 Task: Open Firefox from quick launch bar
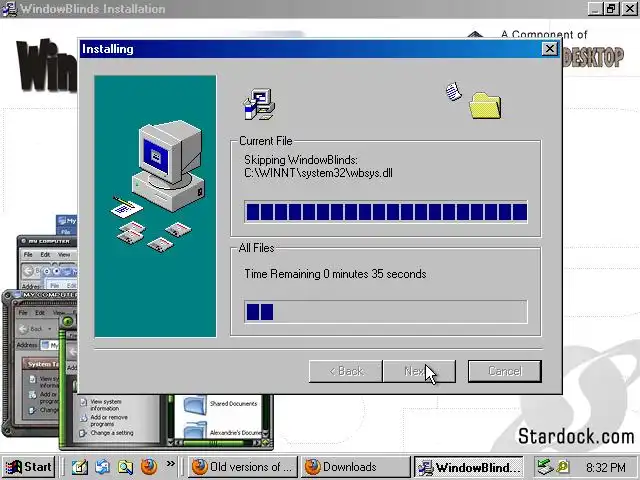149,467
